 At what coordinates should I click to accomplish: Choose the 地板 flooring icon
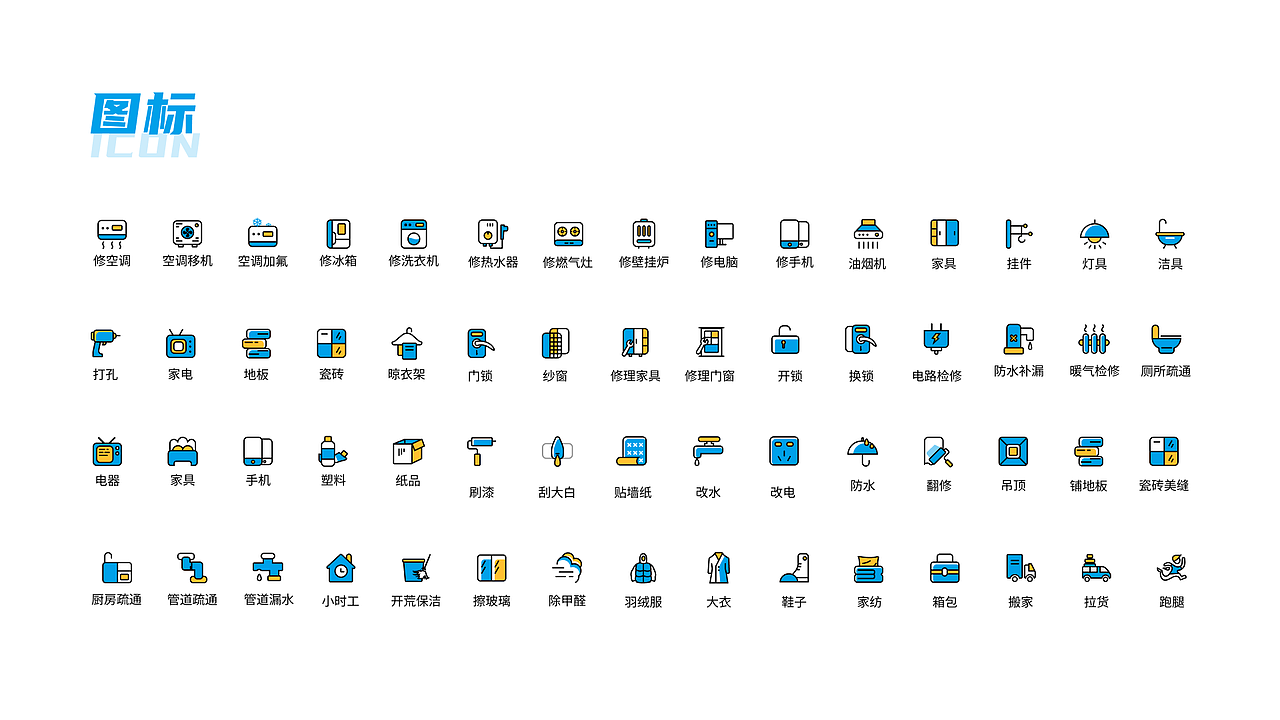click(257, 344)
